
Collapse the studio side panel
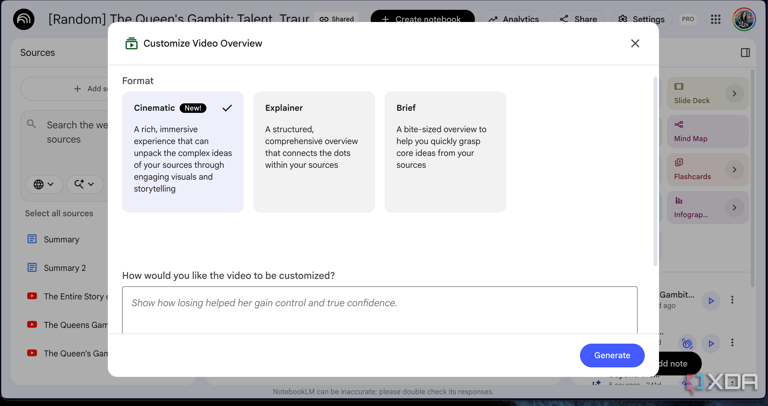point(745,53)
